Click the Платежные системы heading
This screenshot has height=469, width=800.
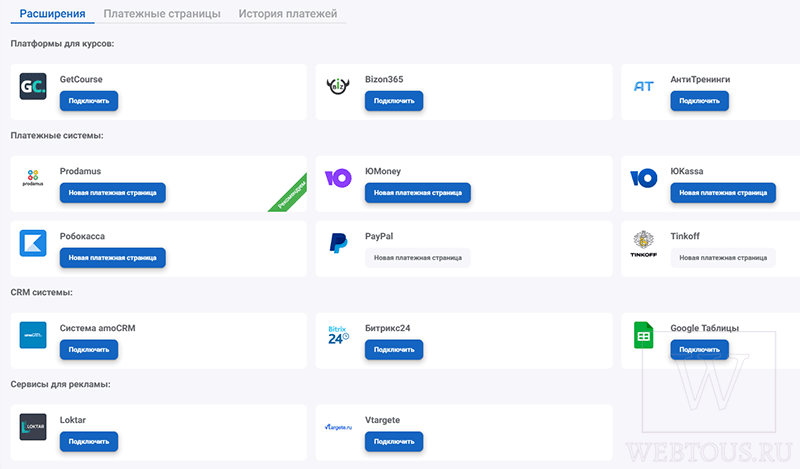pos(57,135)
